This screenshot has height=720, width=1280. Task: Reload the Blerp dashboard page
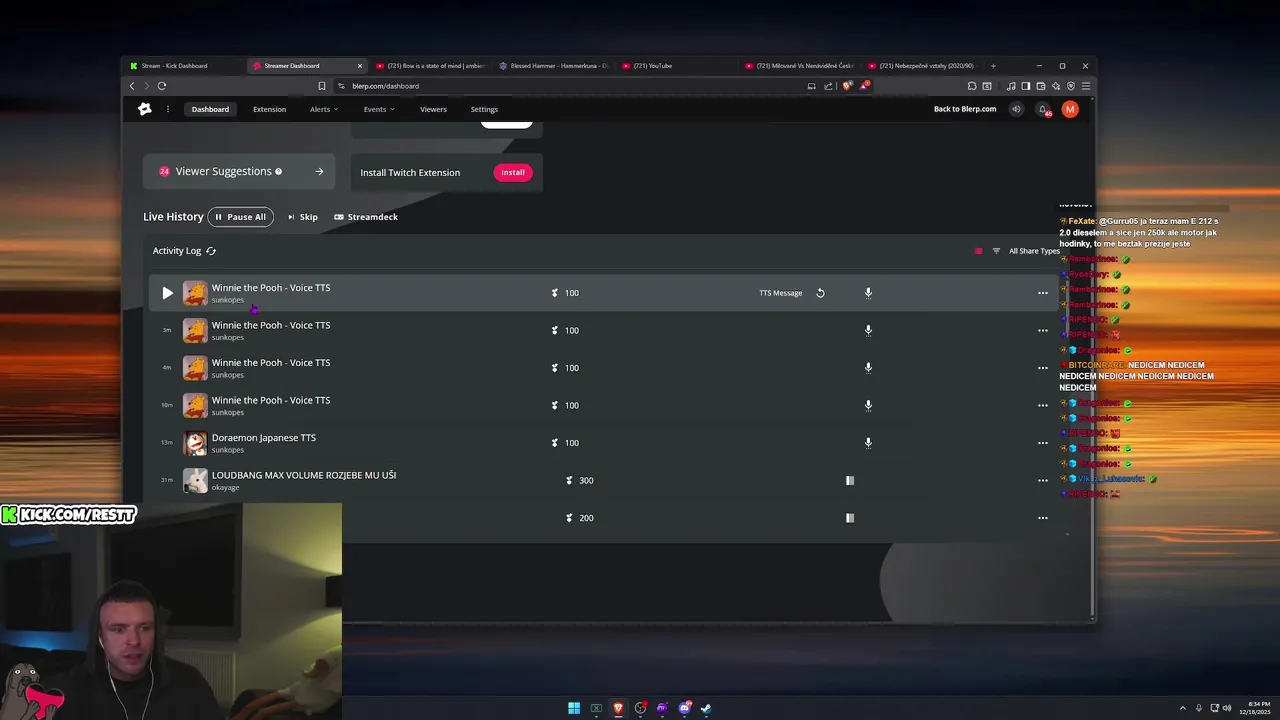tap(162, 86)
